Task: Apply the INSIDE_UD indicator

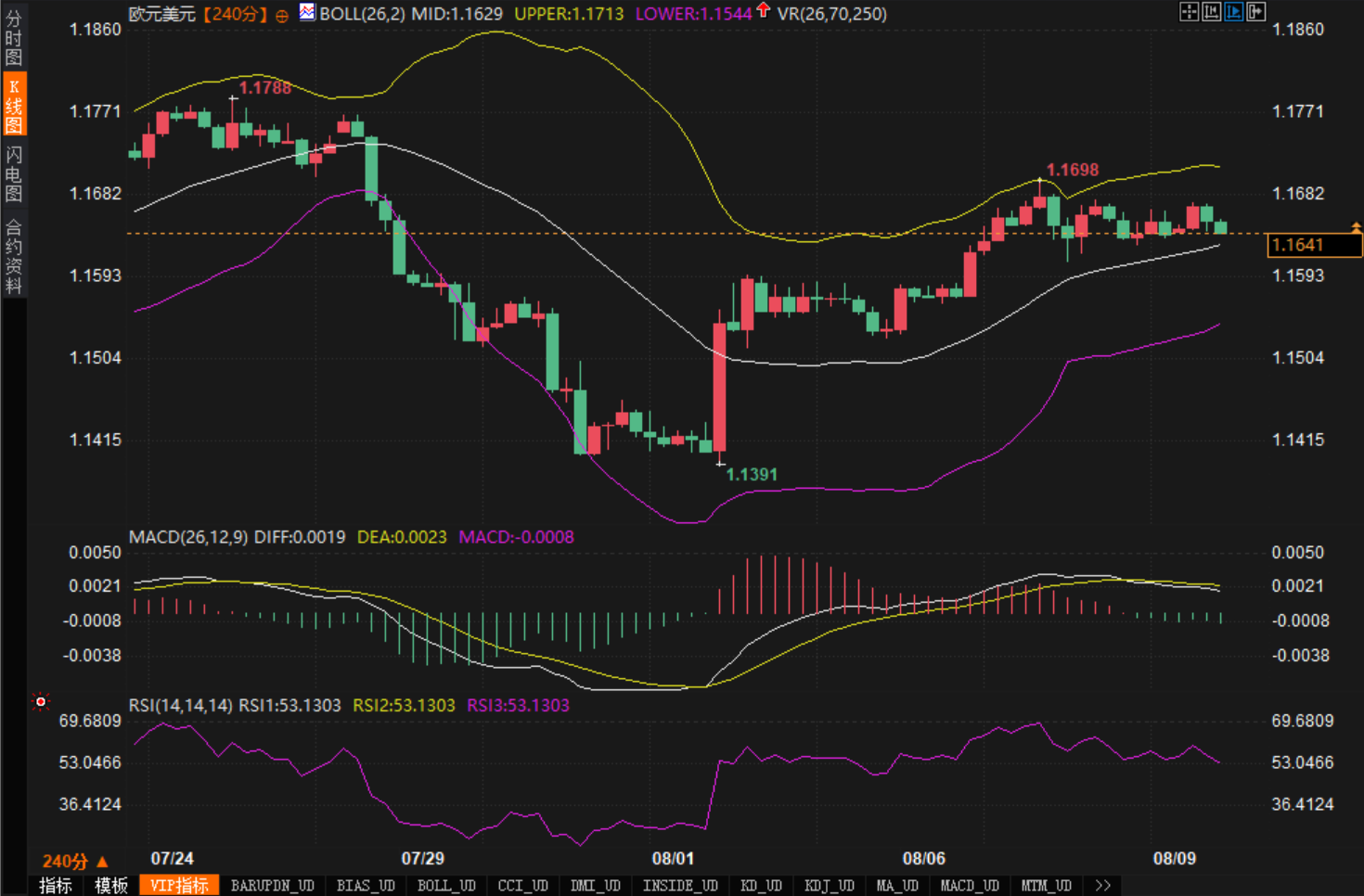Action: pos(680,885)
